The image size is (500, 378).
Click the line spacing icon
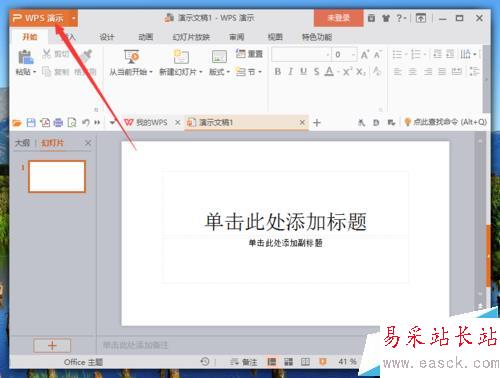click(474, 71)
